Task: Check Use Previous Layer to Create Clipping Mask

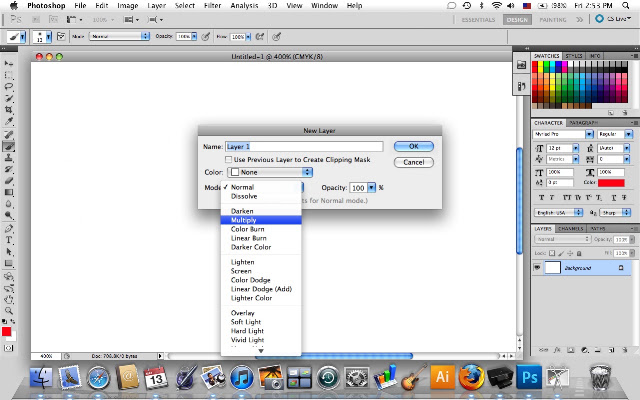Action: click(x=229, y=160)
